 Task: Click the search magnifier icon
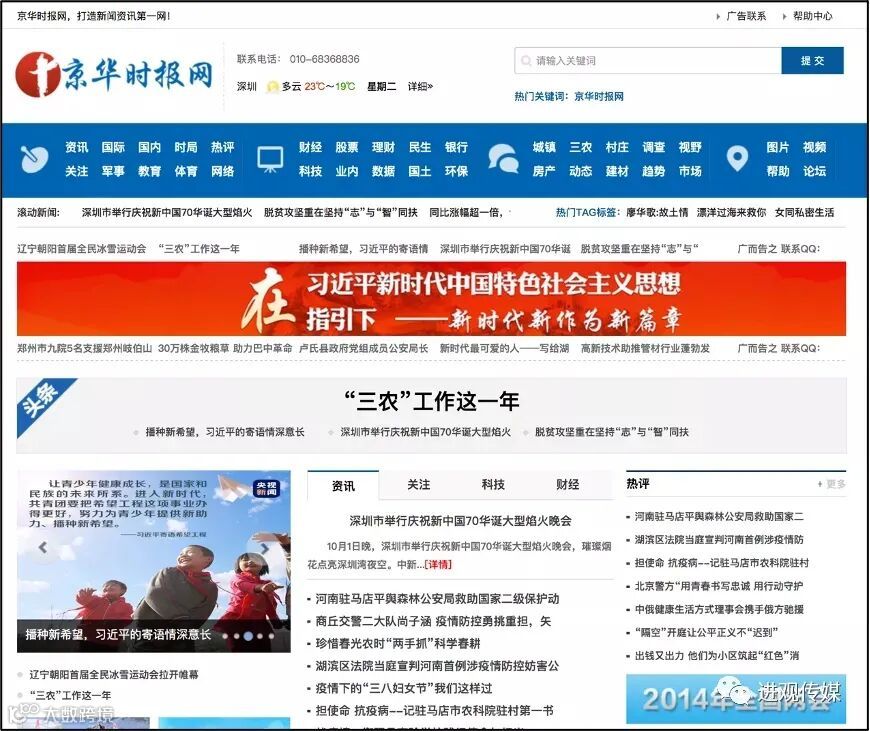(526, 61)
